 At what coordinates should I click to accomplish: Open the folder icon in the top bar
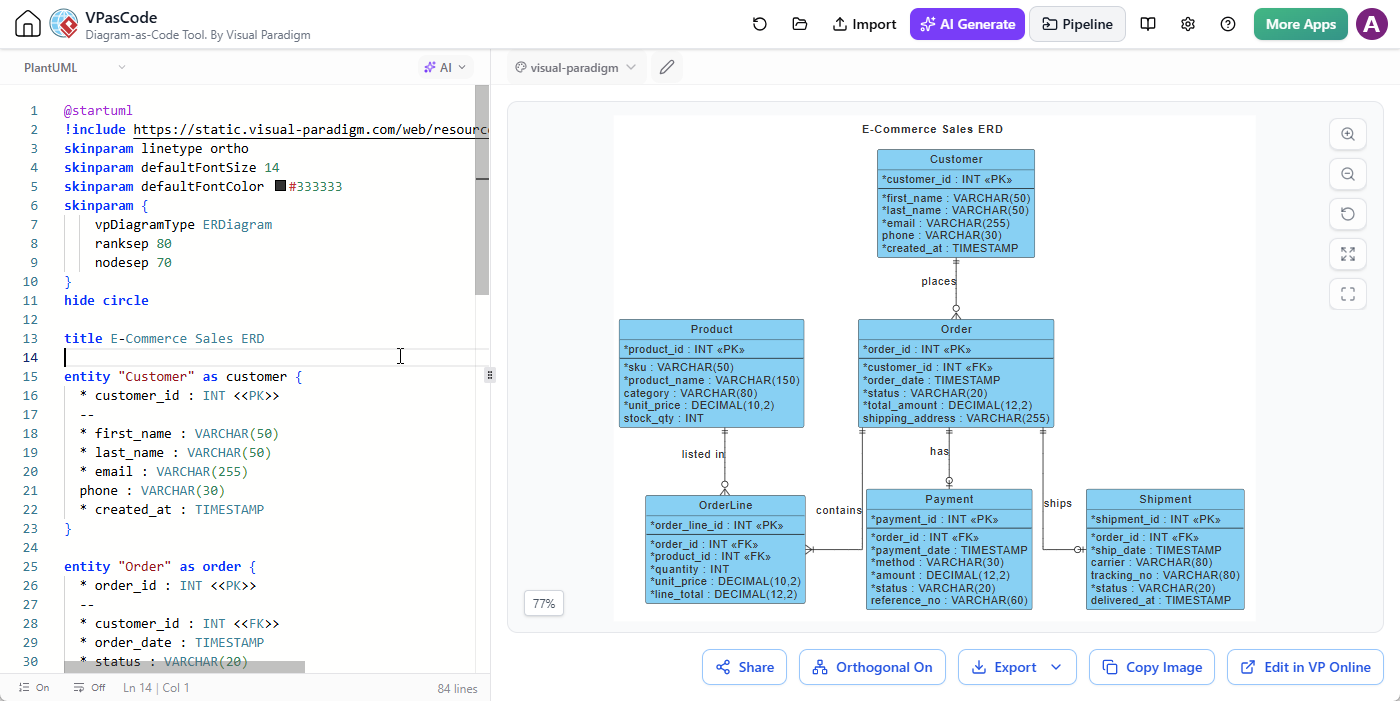pos(799,24)
